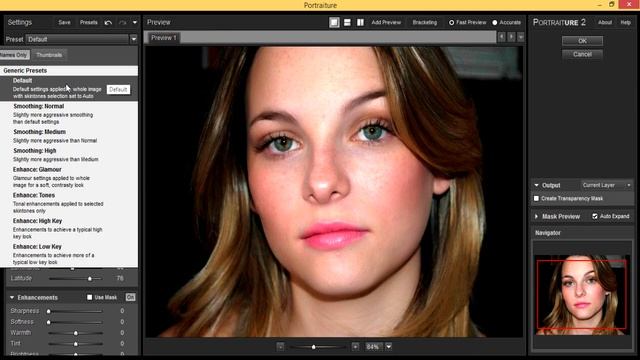This screenshot has width=640, height=360.
Task: Click Add Preview button
Action: tap(386, 22)
